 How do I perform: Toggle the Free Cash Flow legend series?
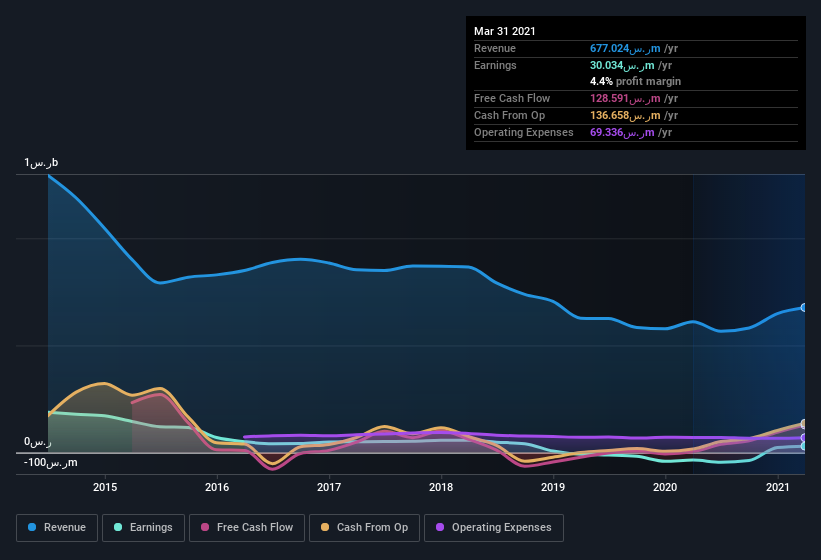pyautogui.click(x=247, y=528)
